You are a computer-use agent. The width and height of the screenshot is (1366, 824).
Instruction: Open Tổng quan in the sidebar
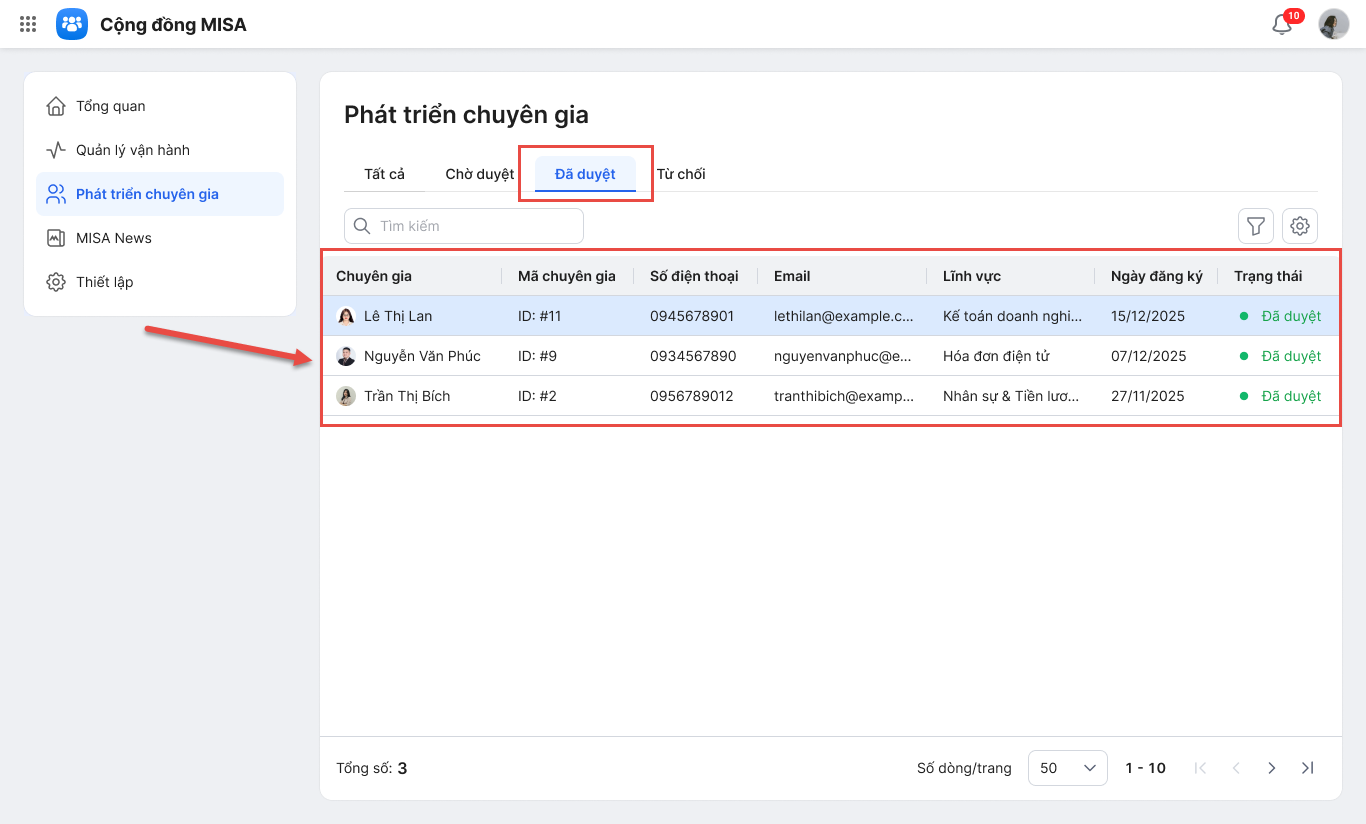[x=110, y=106]
